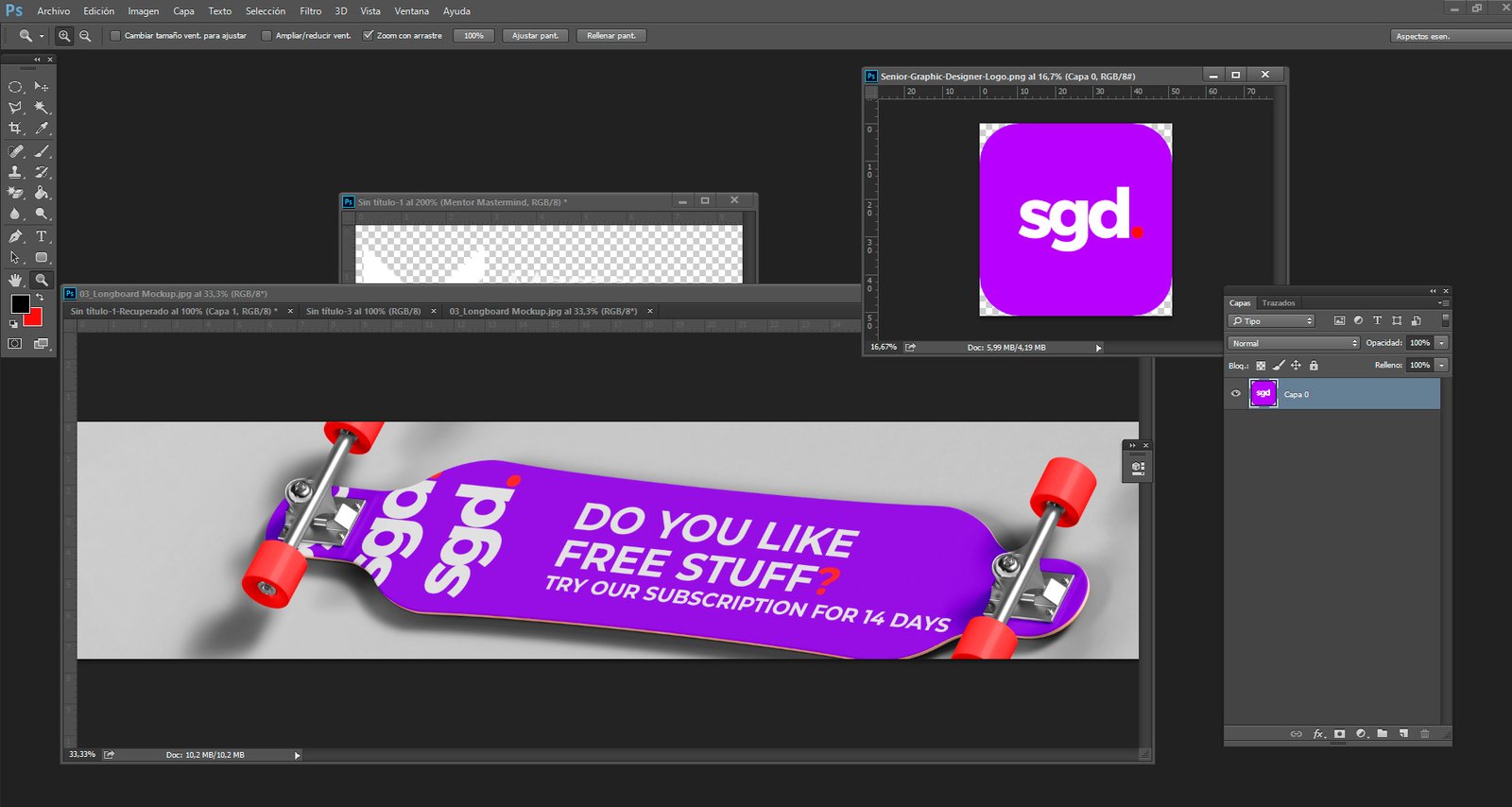Select the Crop tool

tap(15, 129)
